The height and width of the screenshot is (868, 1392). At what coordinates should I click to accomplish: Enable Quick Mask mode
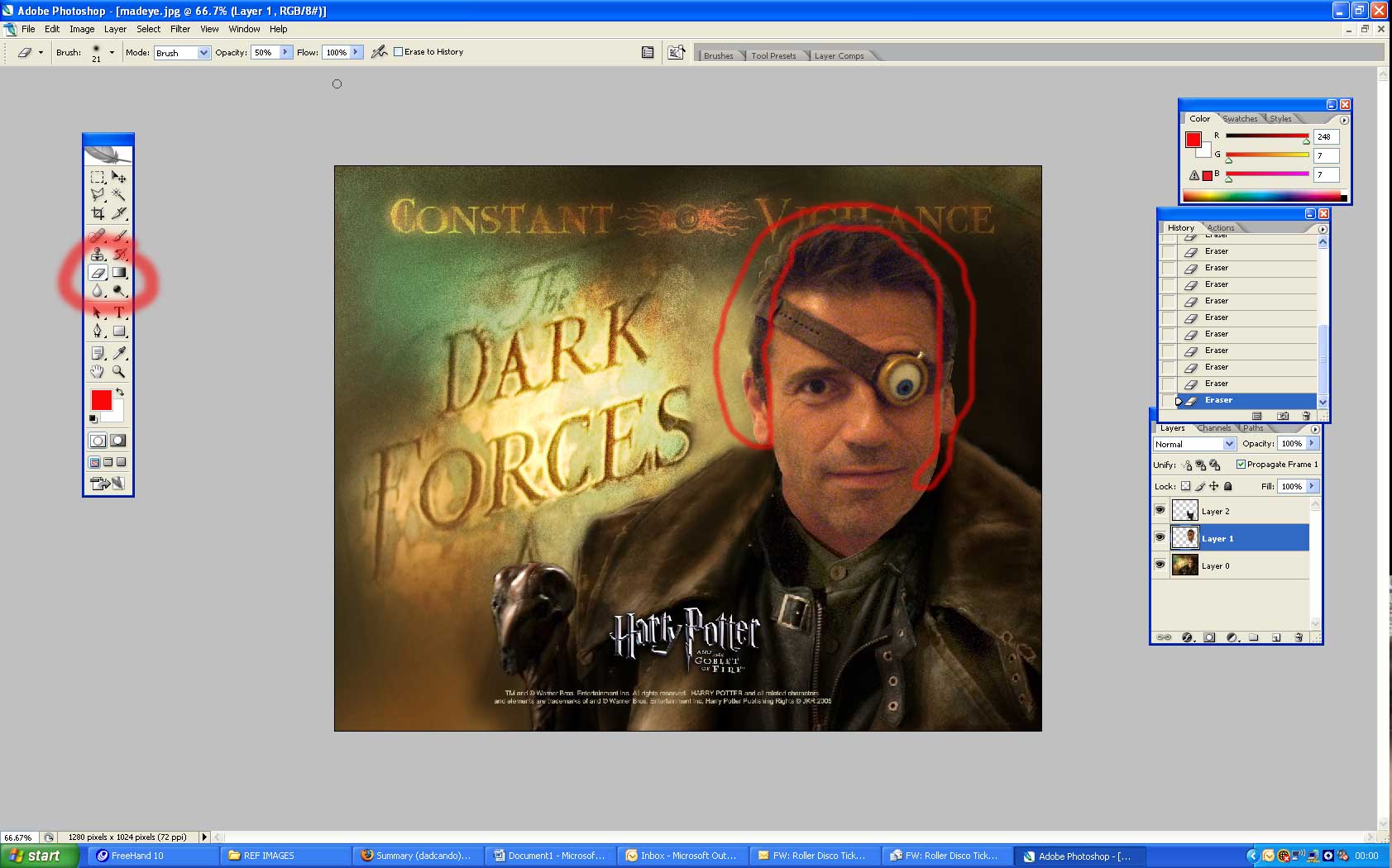tap(118, 441)
